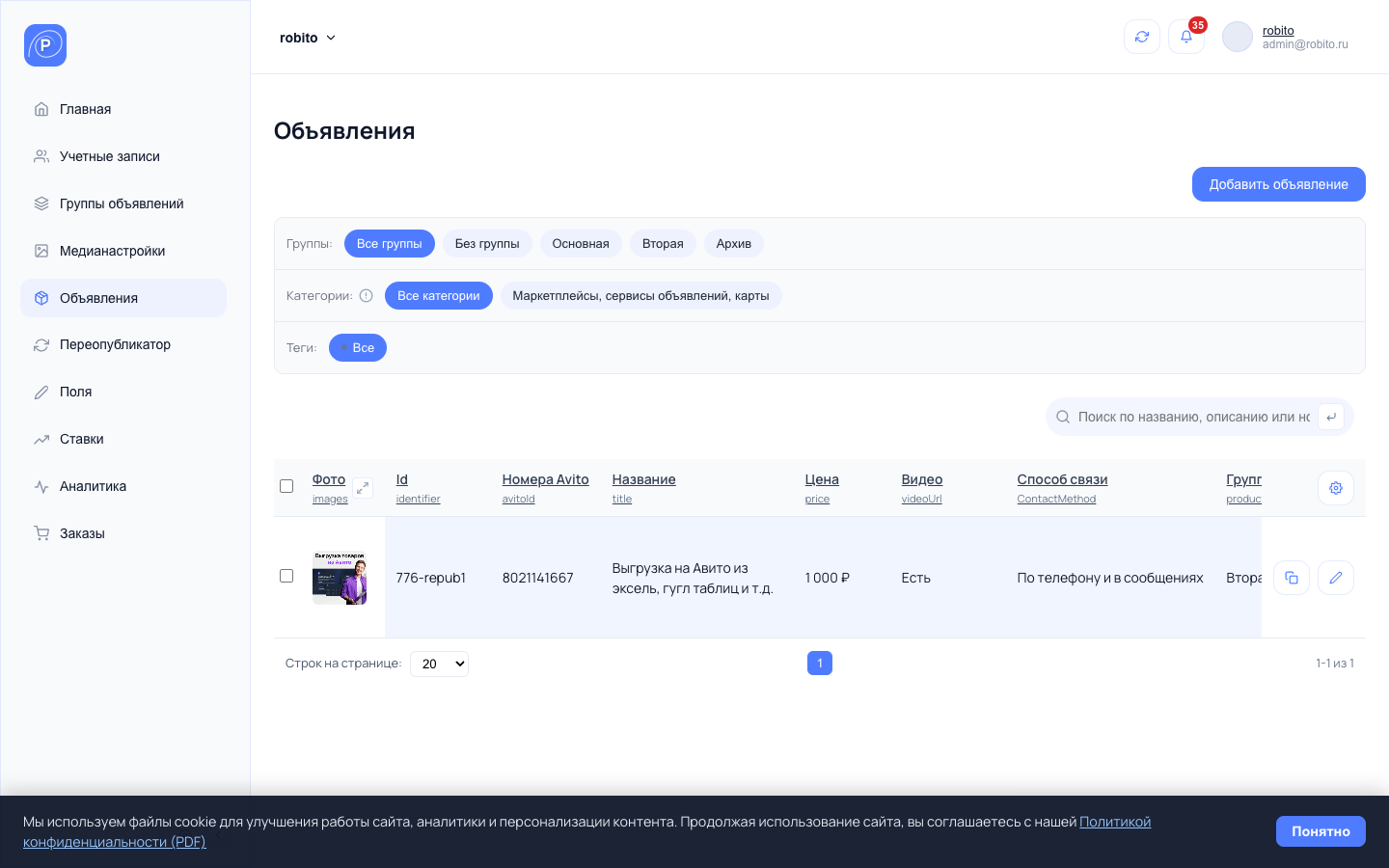Open Аналитика in sidebar

[x=123, y=486]
